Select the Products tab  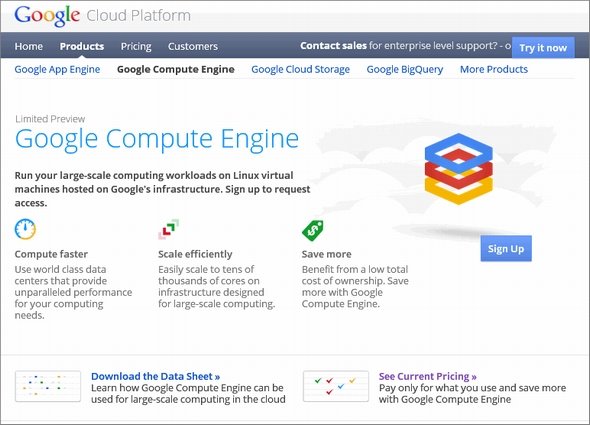pos(82,46)
